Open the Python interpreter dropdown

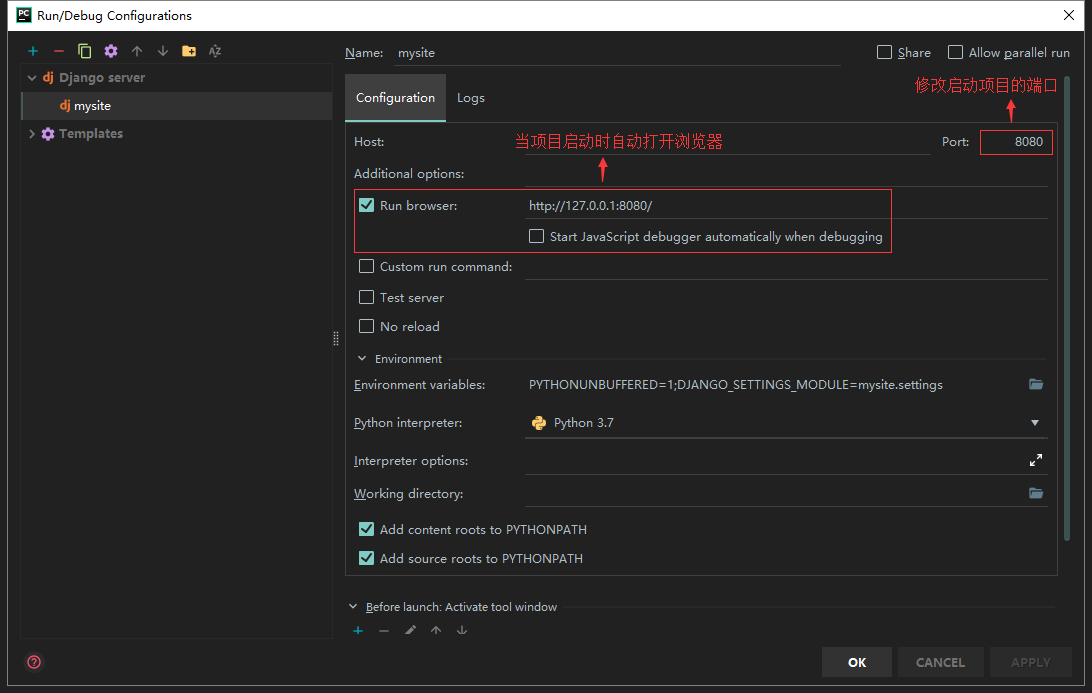(x=1035, y=423)
